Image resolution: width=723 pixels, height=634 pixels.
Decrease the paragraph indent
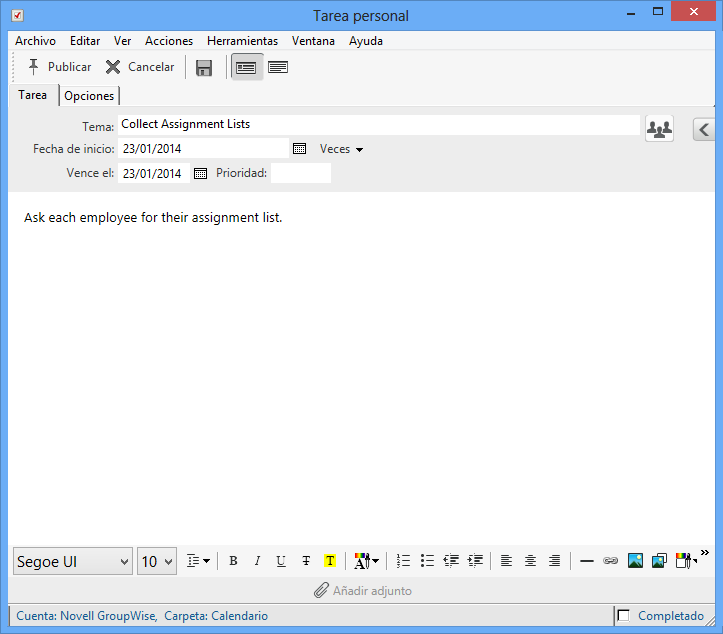pyautogui.click(x=451, y=561)
